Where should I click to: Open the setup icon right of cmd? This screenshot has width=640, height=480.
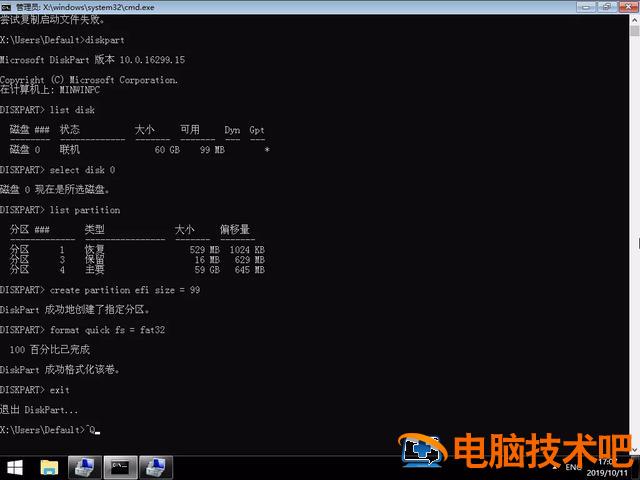pyautogui.click(x=155, y=467)
